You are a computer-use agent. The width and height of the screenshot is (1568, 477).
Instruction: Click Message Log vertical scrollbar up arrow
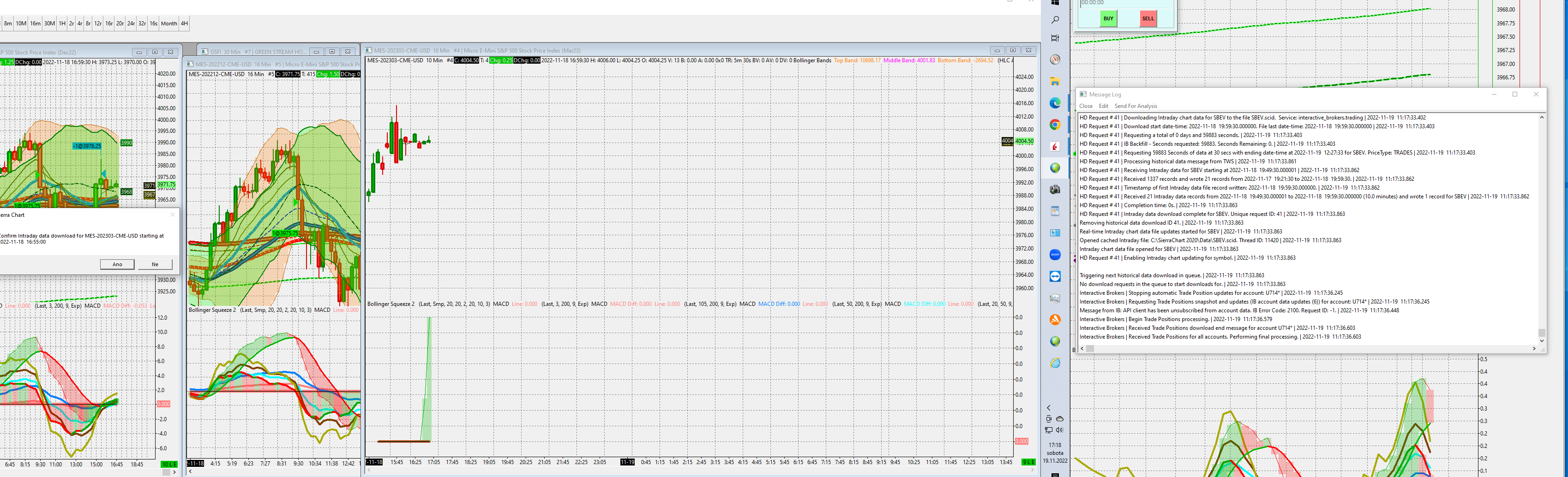tap(1542, 118)
